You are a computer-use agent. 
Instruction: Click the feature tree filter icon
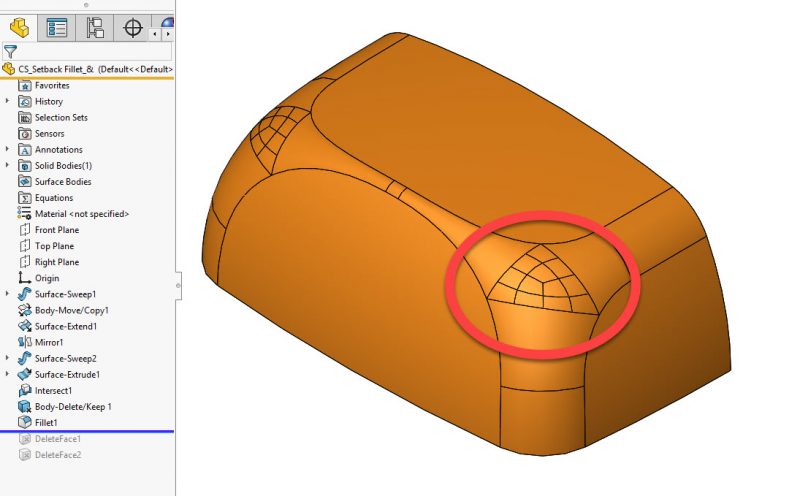coord(10,50)
